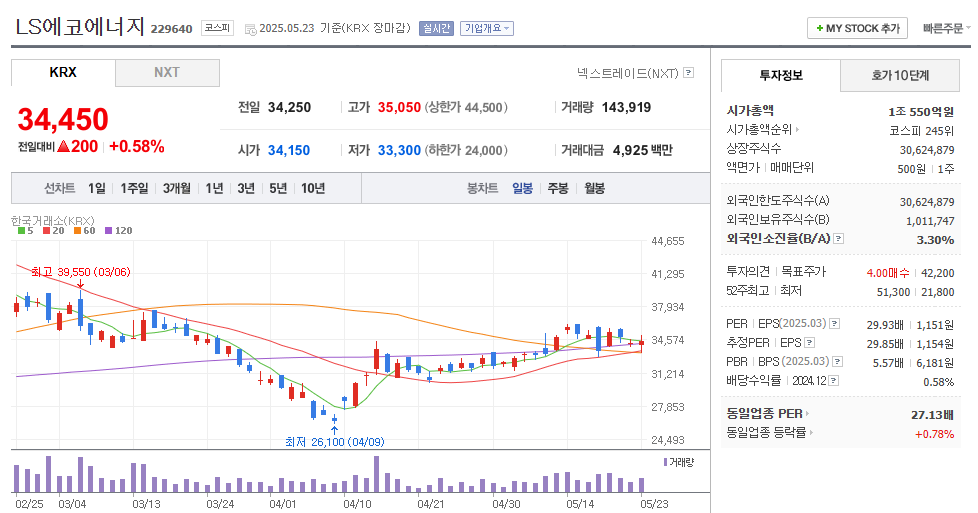The image size is (978, 513).
Task: Select 1일 line chart period
Action: tap(97, 188)
